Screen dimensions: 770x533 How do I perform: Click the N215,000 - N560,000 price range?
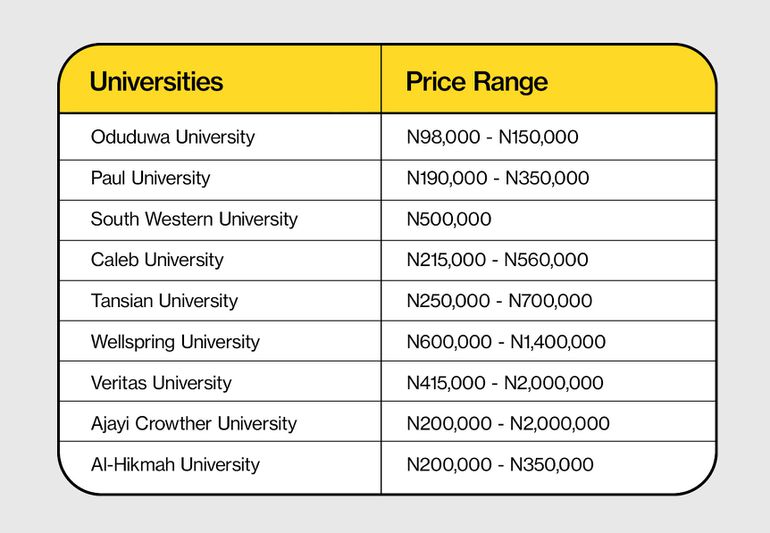coord(497,260)
